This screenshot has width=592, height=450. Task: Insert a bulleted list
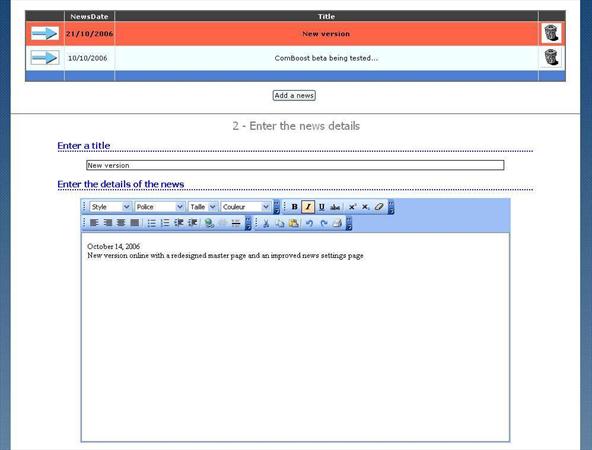click(x=151, y=223)
